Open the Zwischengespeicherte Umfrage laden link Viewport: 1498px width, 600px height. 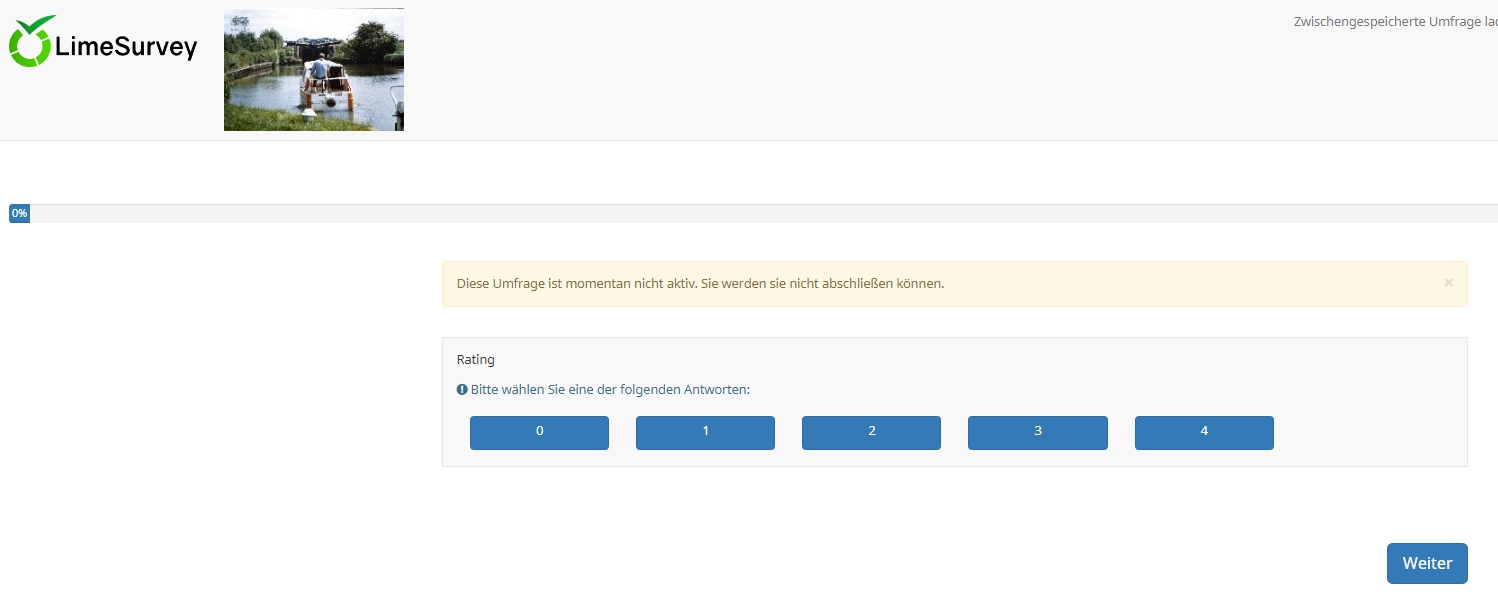click(1395, 21)
